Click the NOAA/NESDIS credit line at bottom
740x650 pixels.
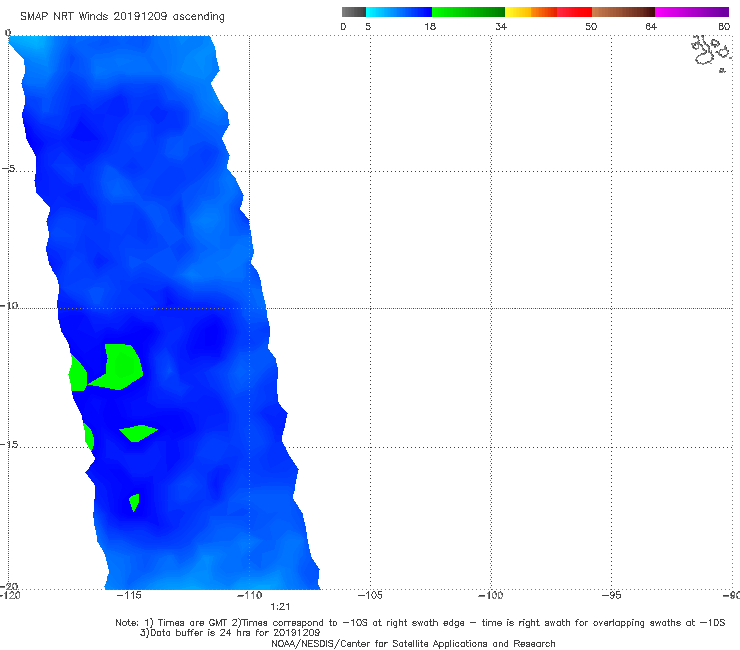click(x=413, y=643)
